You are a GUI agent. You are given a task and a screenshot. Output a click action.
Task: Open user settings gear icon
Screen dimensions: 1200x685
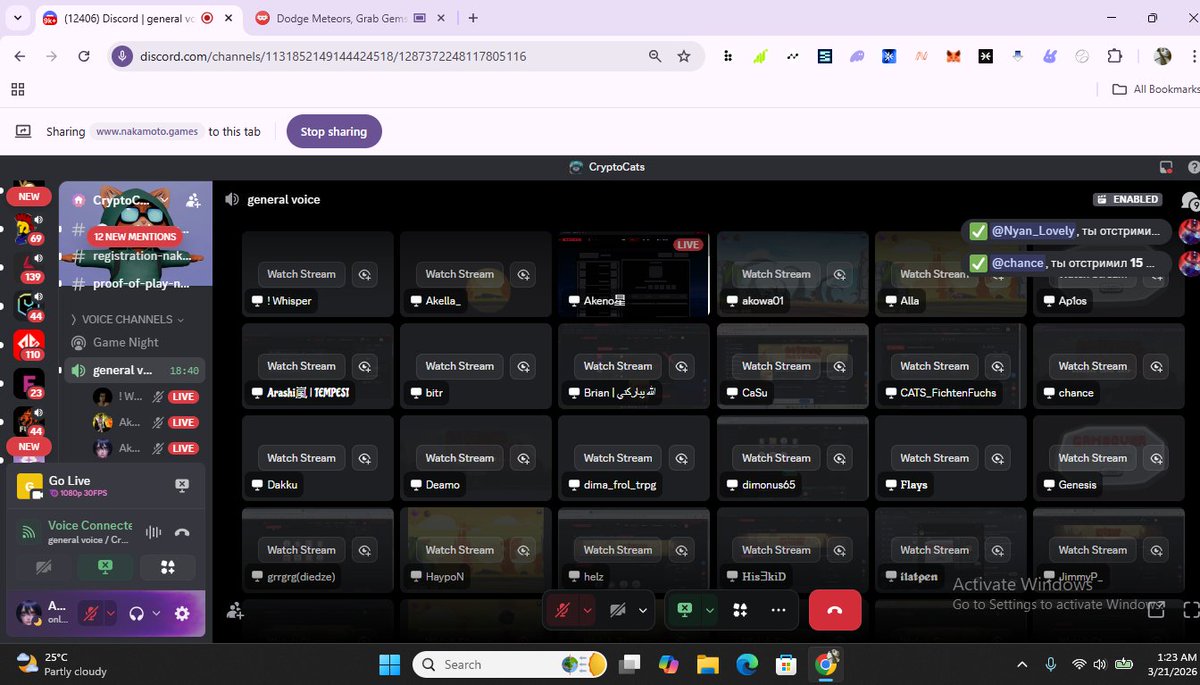click(x=182, y=614)
